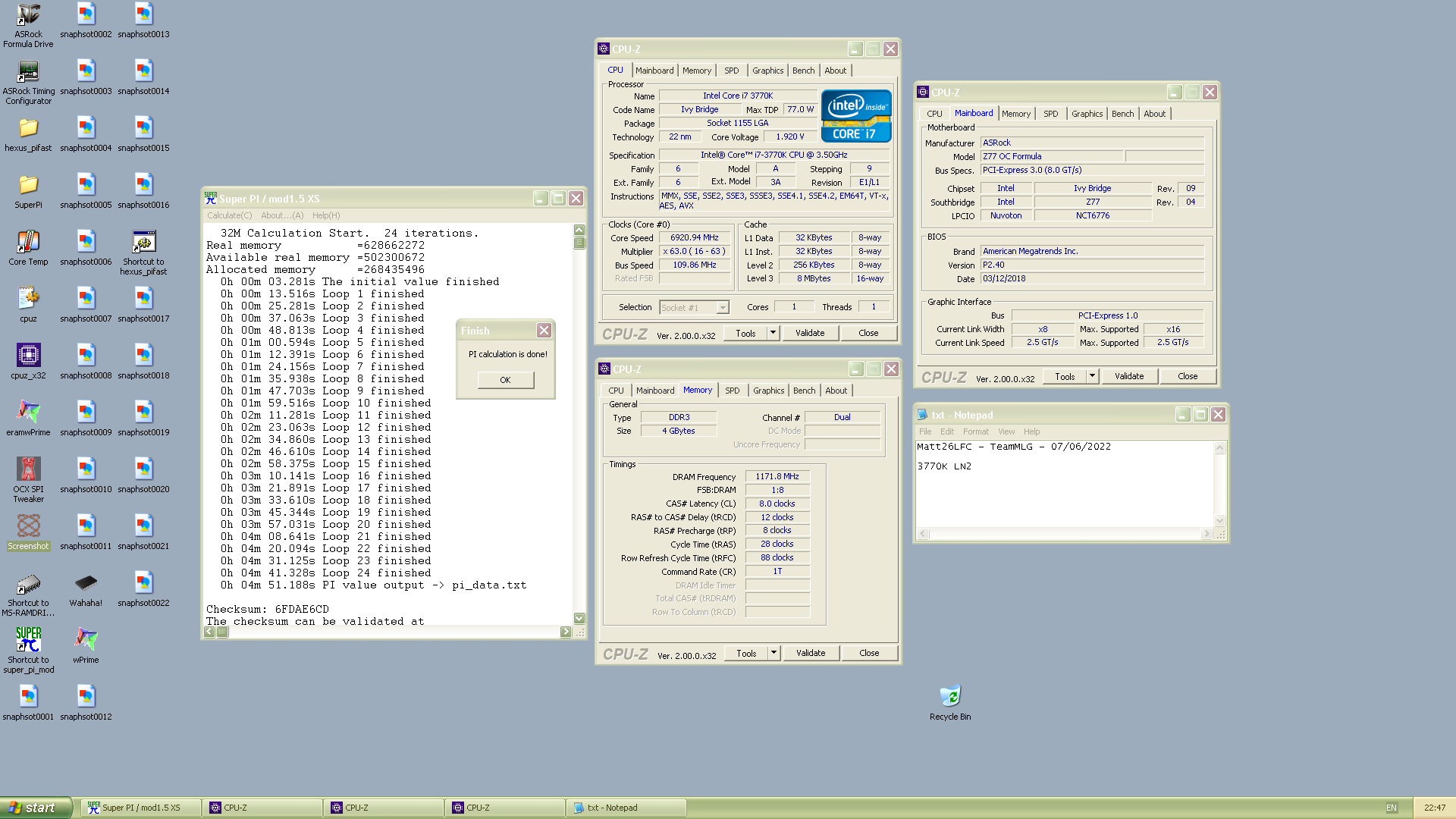1456x819 pixels.
Task: Click Validate in Memory tab window
Action: click(811, 653)
